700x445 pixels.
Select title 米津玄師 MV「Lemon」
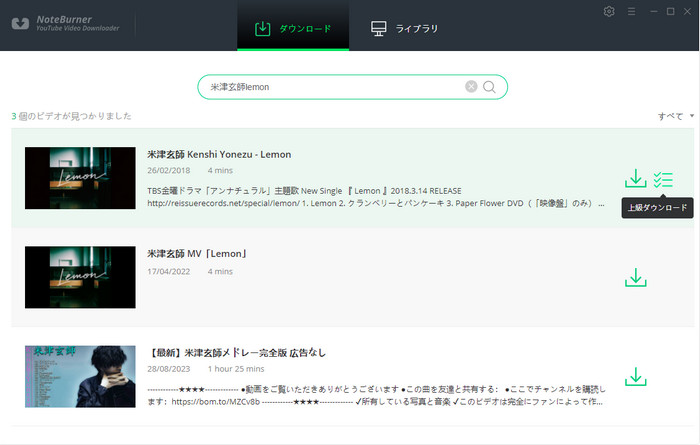click(x=197, y=254)
